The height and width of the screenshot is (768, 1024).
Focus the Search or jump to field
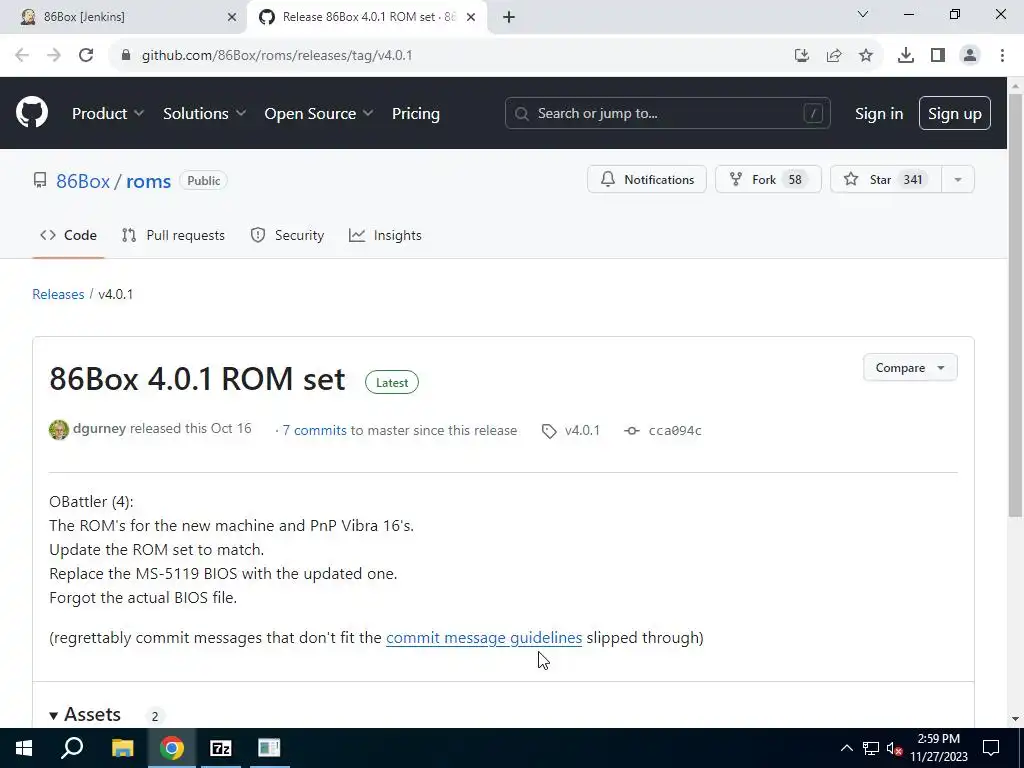tap(667, 113)
